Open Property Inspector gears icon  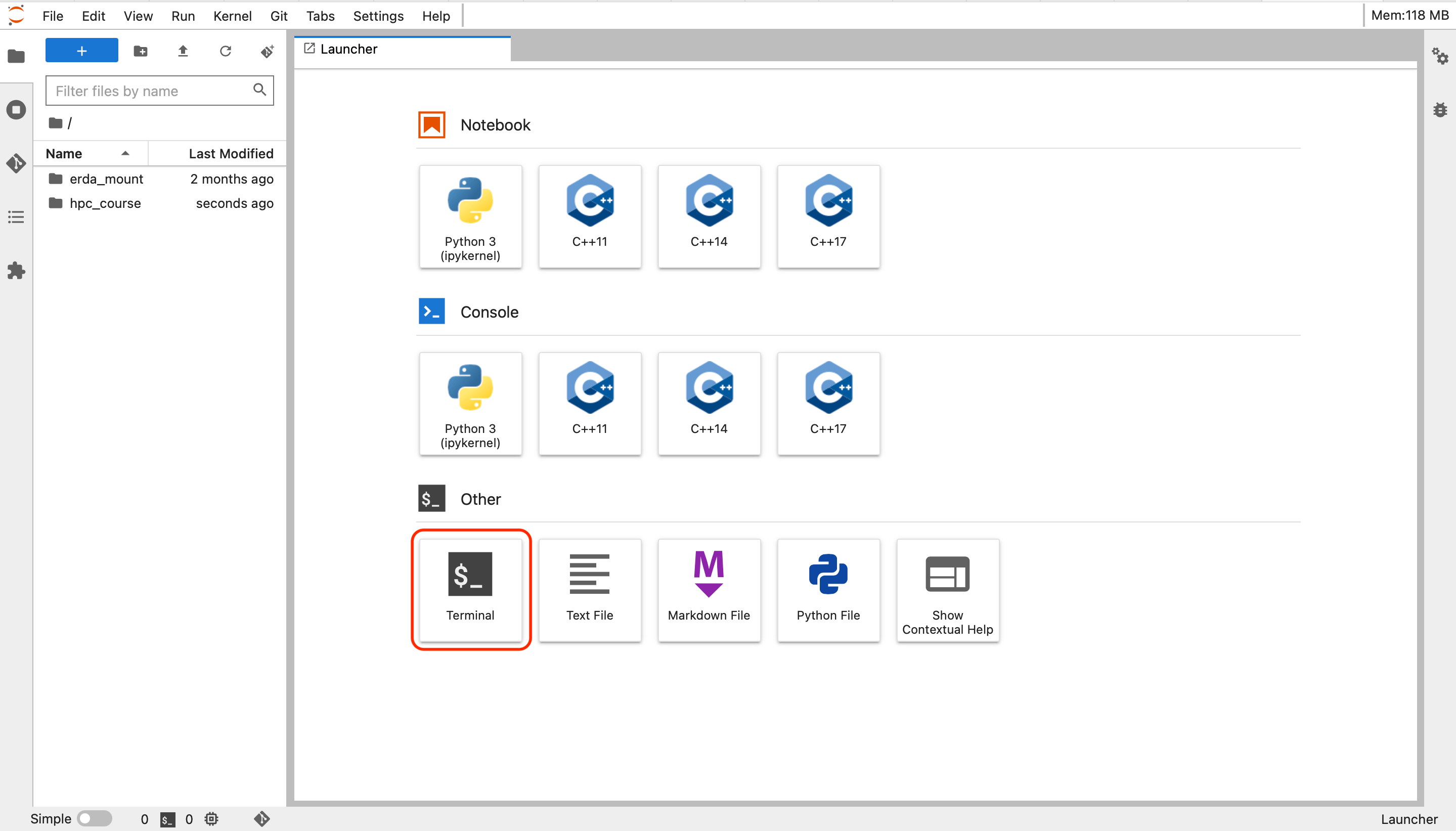pyautogui.click(x=1439, y=56)
